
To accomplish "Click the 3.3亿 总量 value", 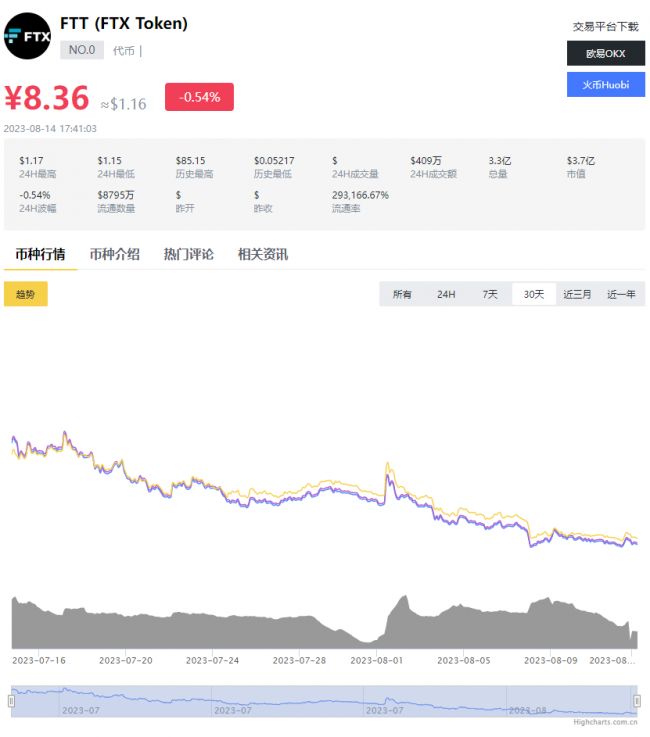I will tap(500, 161).
